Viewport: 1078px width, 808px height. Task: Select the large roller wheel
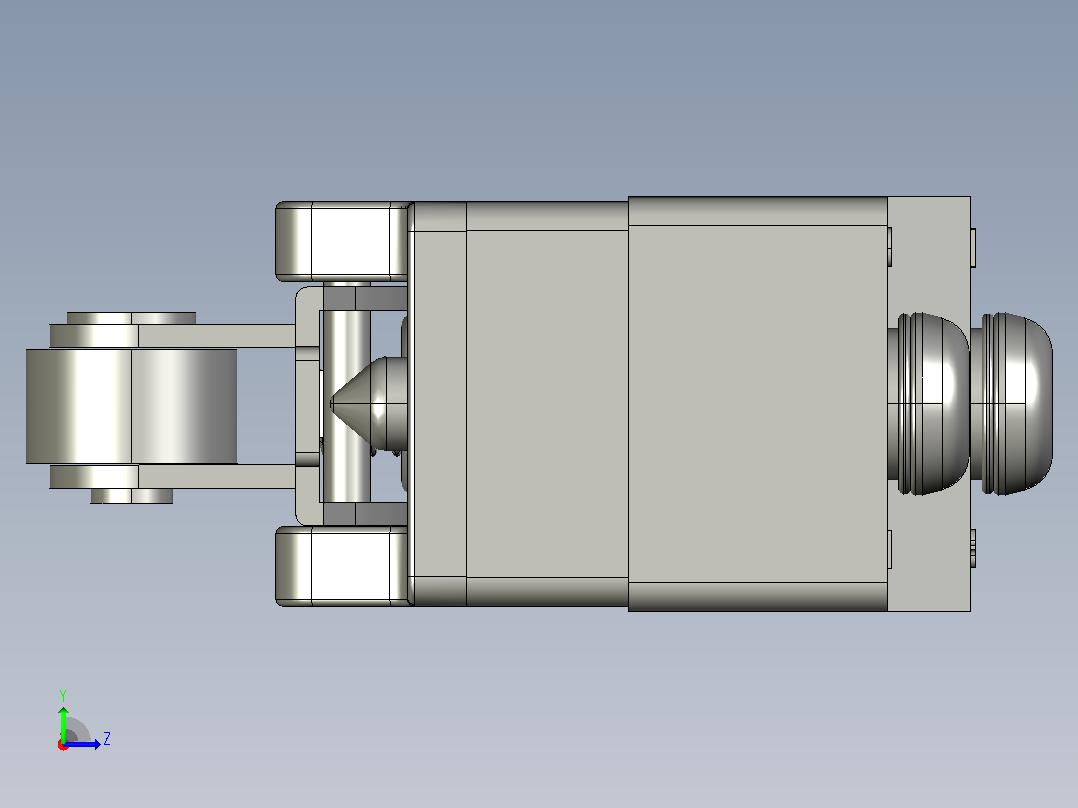131,406
